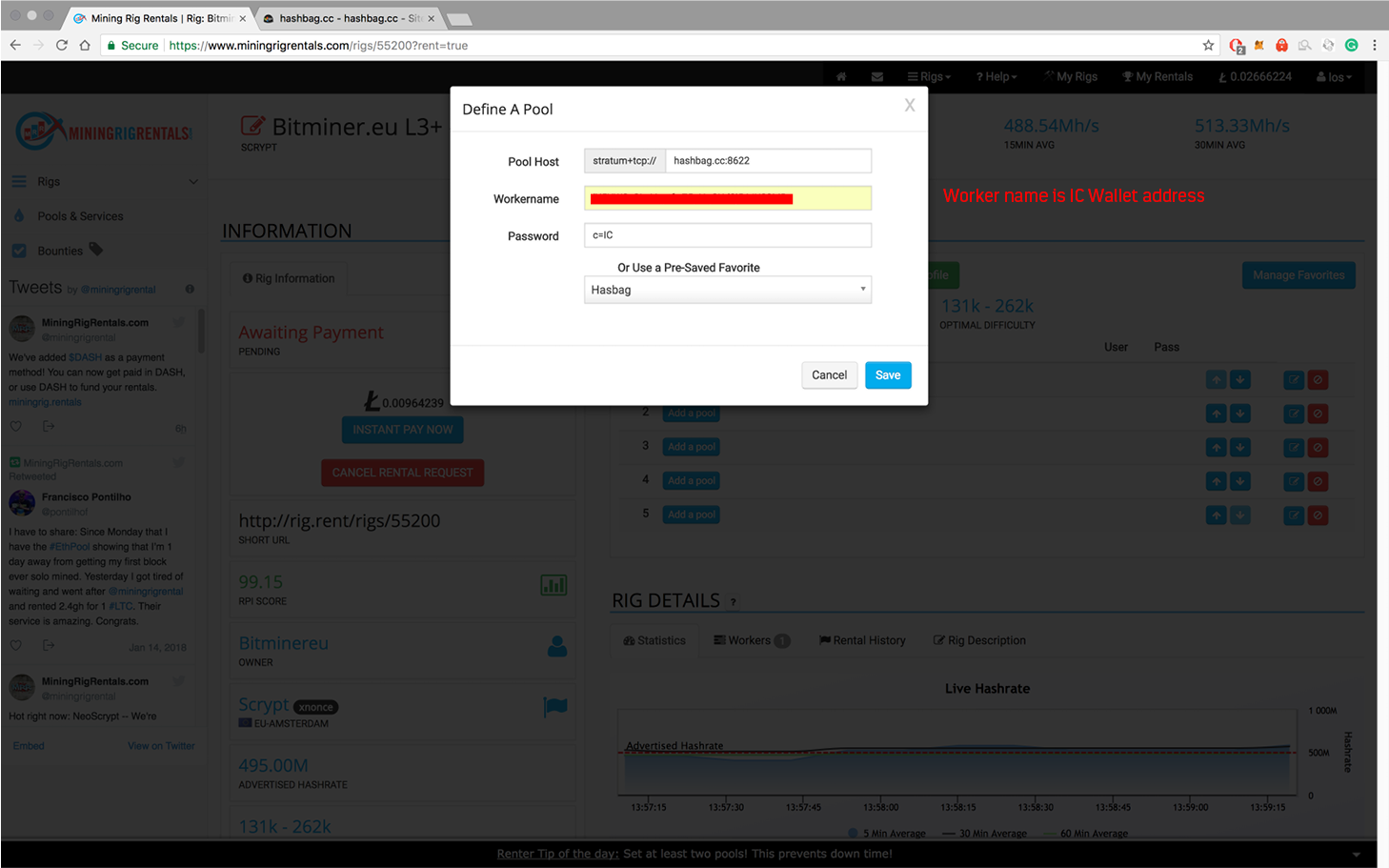Click the edit icon beside Bitminer.eu L3+

click(252, 127)
